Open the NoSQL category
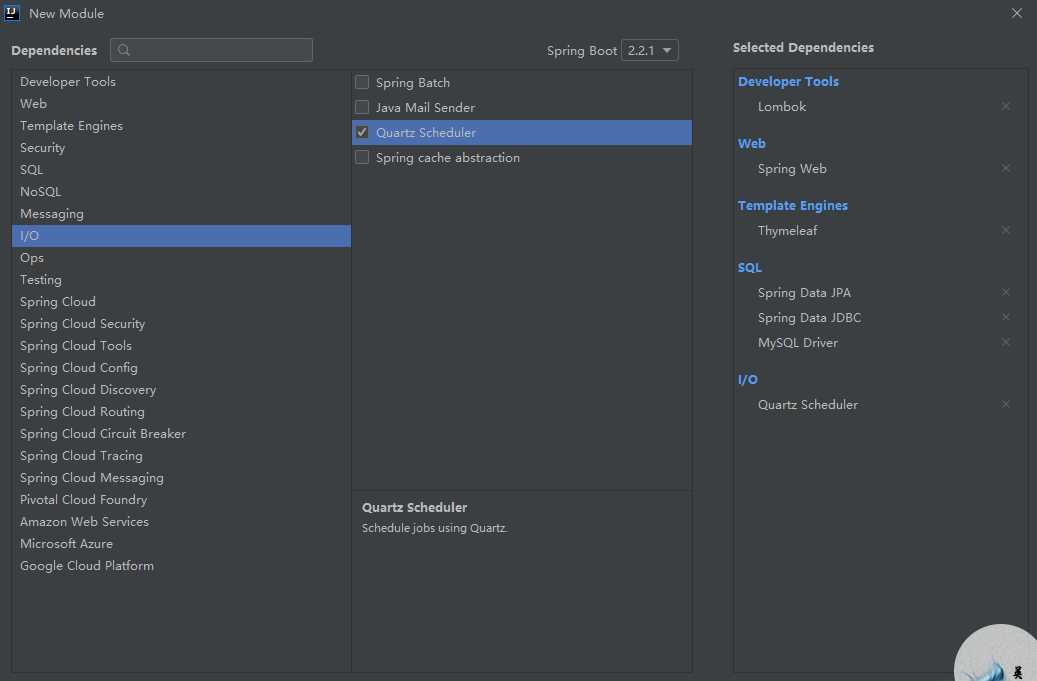The height and width of the screenshot is (681, 1037). [x=181, y=192]
